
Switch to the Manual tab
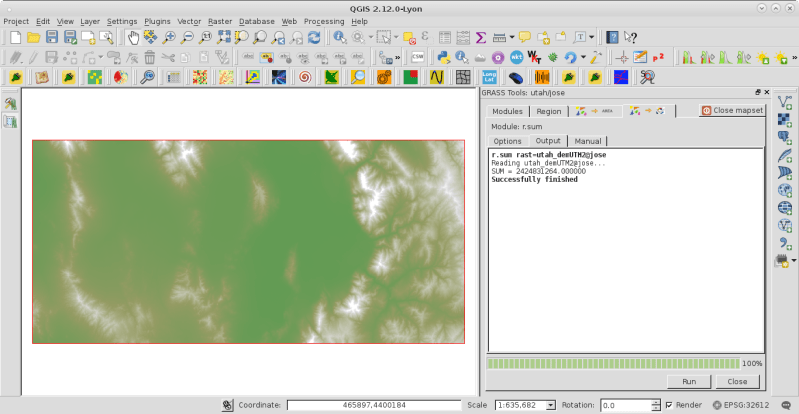tap(588, 141)
